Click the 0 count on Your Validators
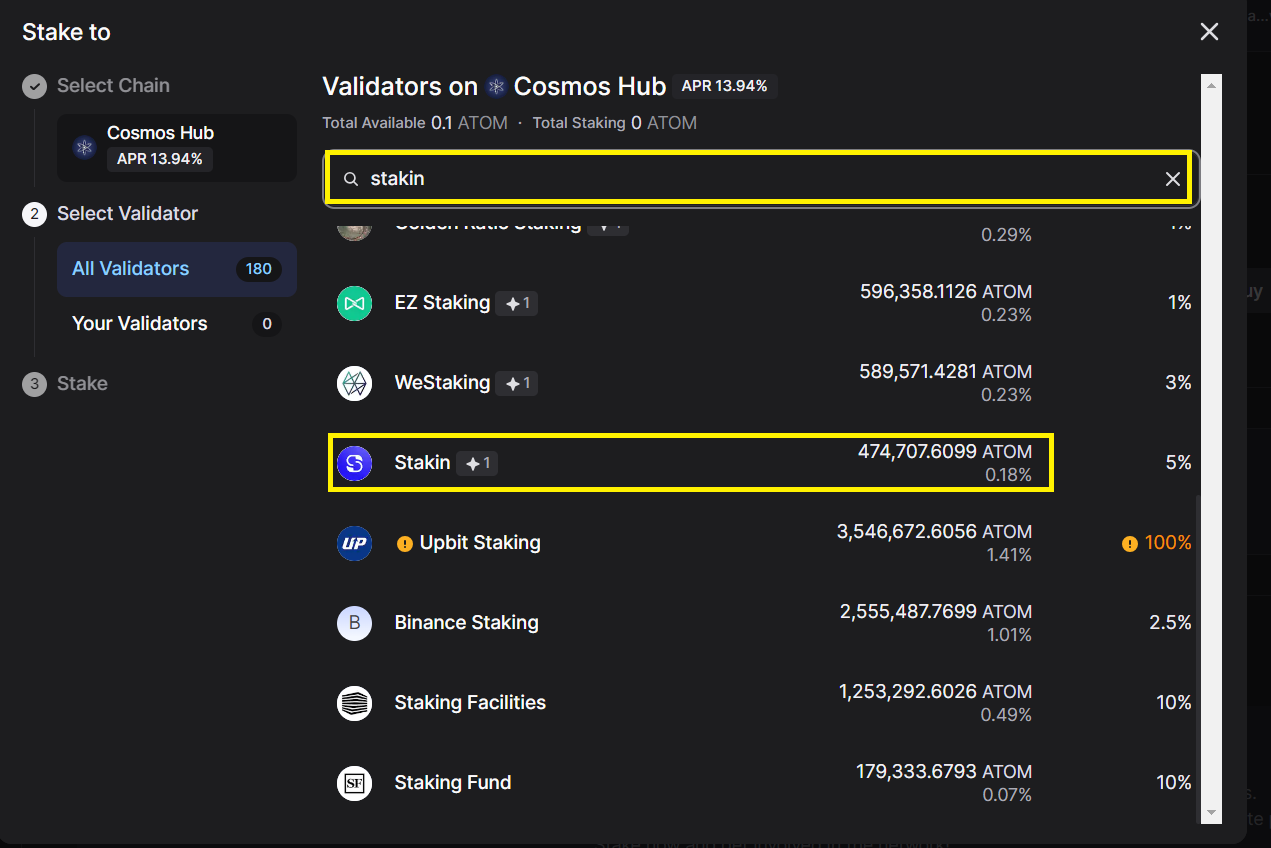 [266, 324]
